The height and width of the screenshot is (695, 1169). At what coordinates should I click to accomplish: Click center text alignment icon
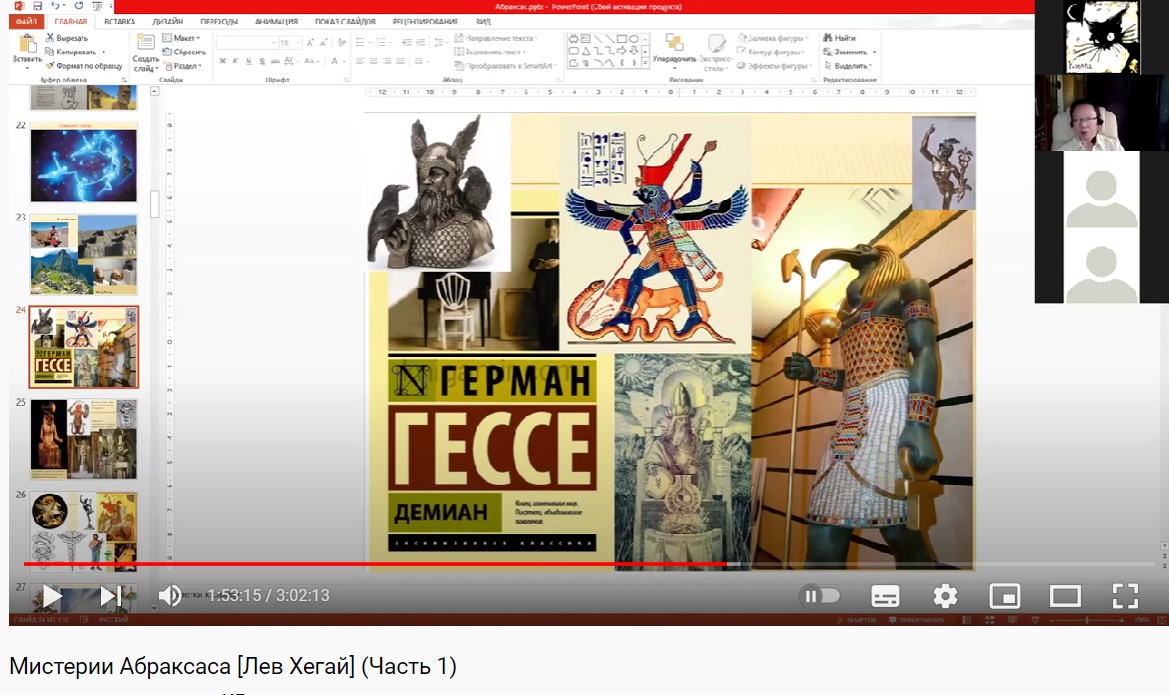pyautogui.click(x=374, y=61)
